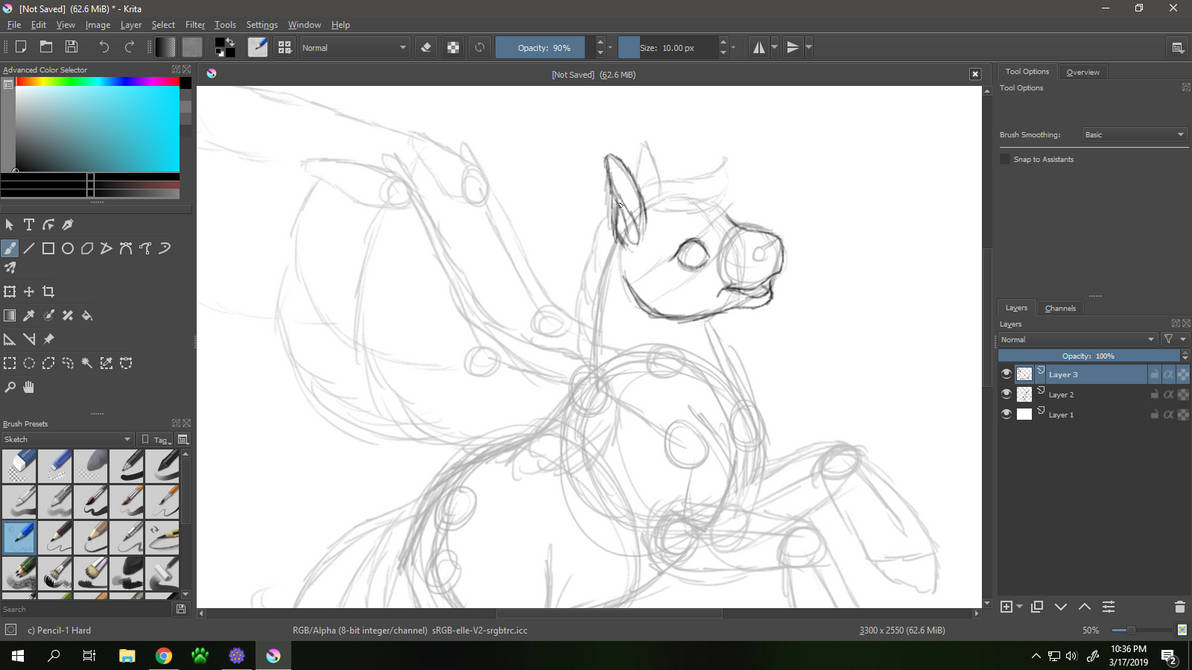Move layer down in stack

[1060, 607]
